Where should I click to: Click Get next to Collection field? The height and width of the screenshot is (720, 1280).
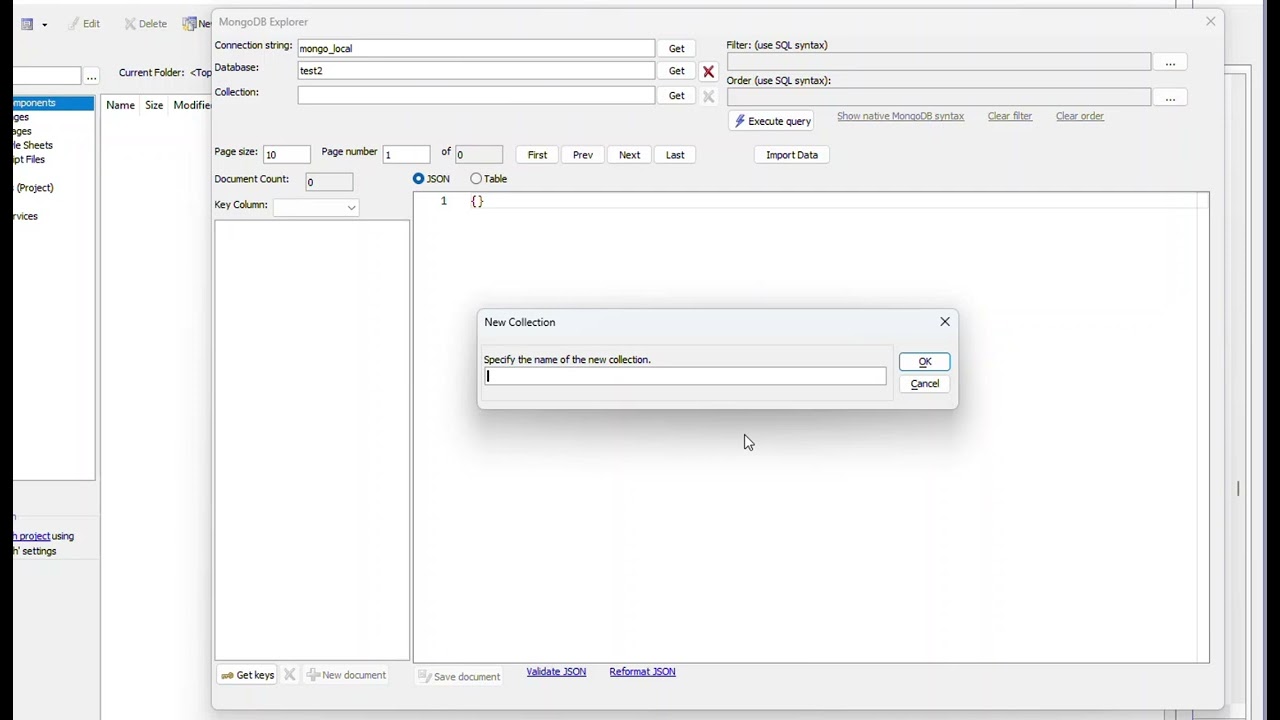coord(677,96)
